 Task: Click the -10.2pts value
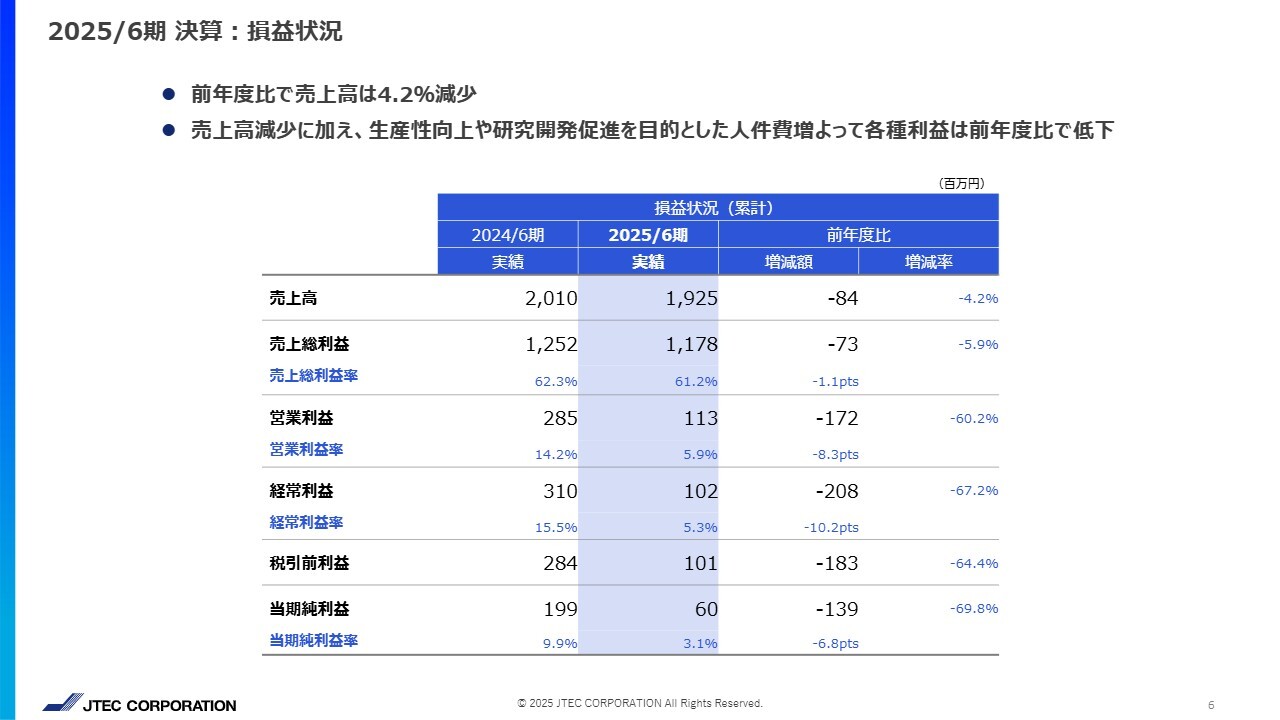tap(831, 527)
